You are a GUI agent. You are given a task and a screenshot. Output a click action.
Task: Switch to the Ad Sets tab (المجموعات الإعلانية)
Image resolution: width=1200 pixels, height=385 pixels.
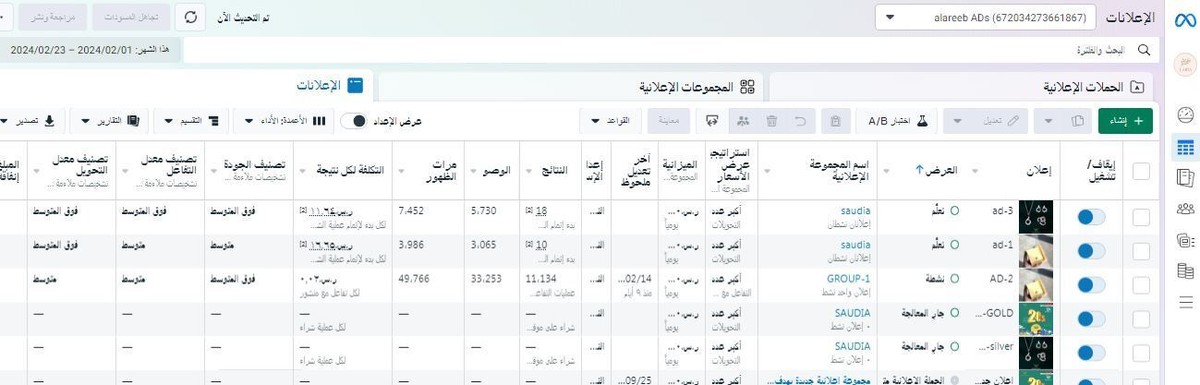pos(570,88)
